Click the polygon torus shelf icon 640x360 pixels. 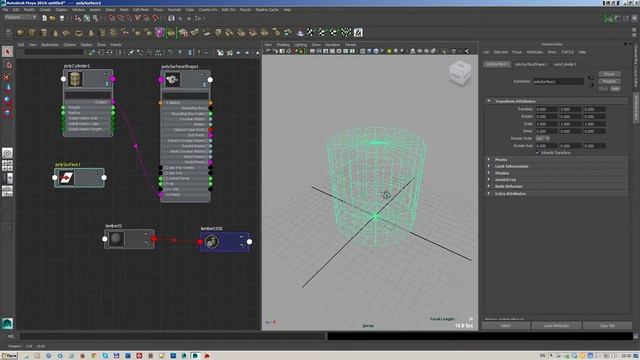click(78, 33)
